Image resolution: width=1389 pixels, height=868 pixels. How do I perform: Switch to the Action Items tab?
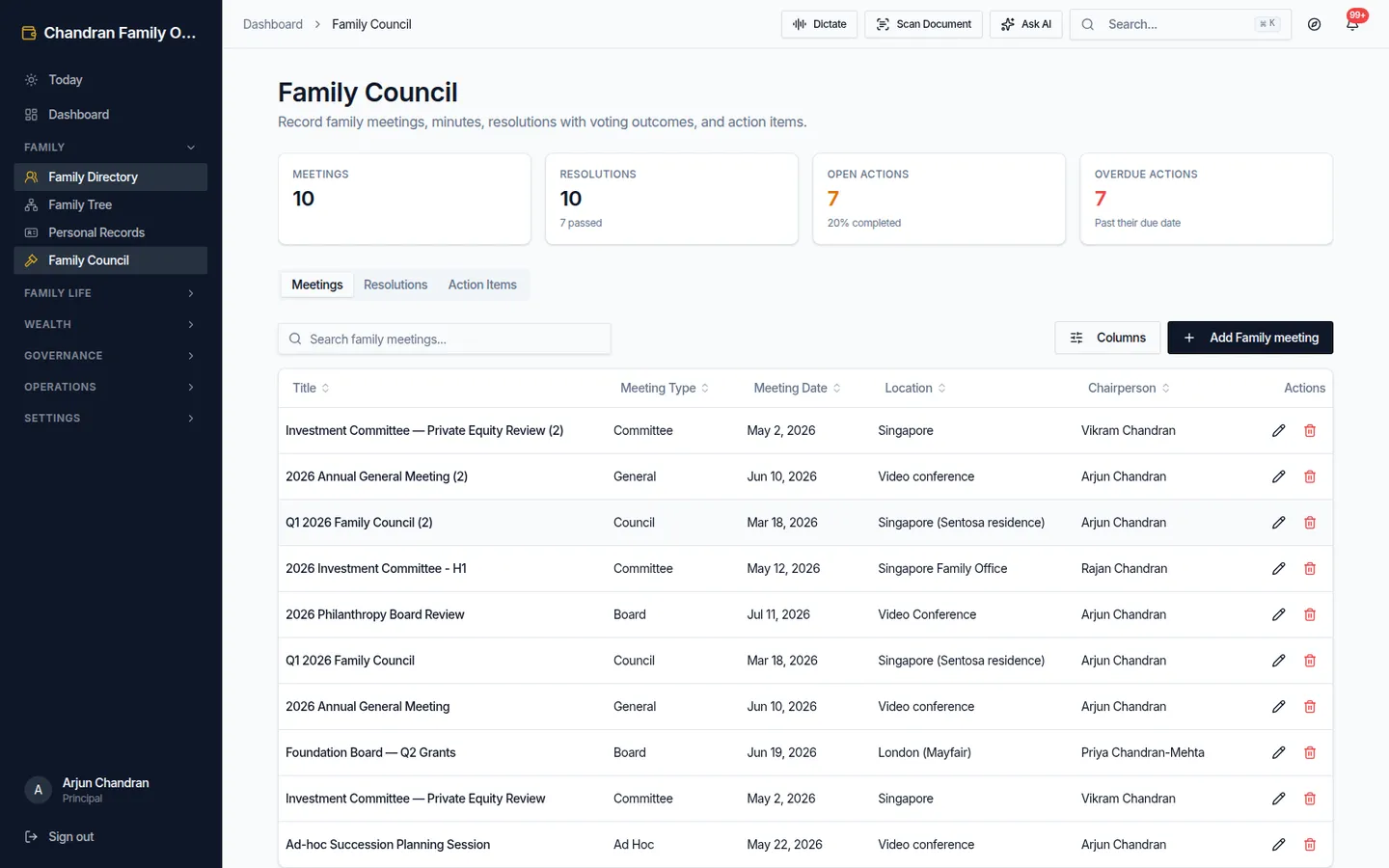coord(482,285)
